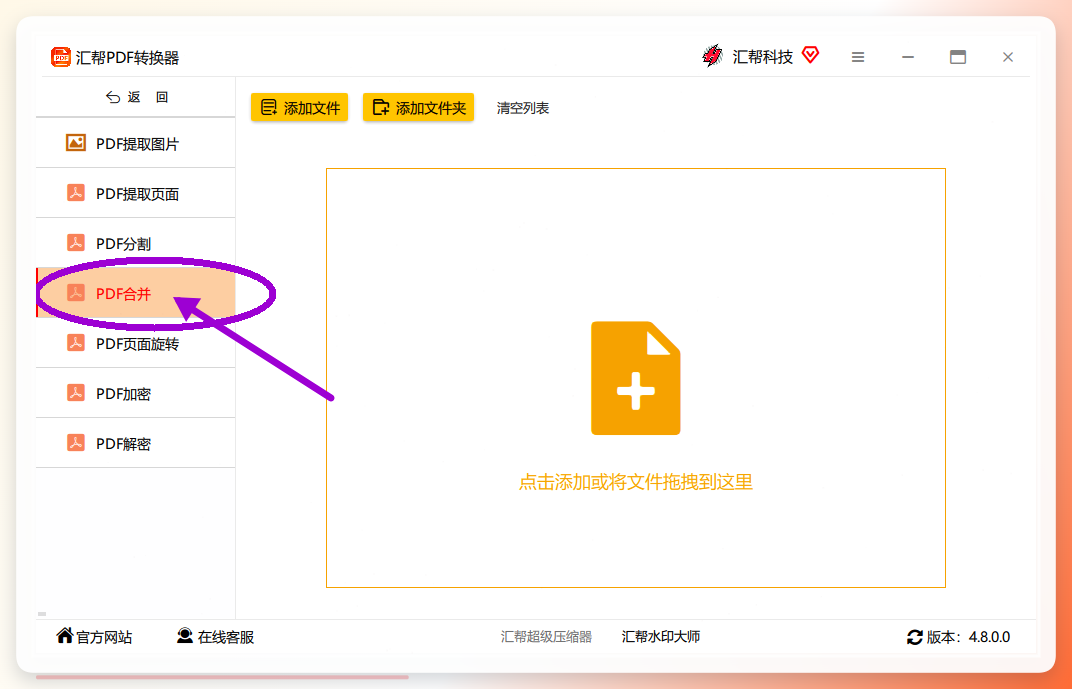The width and height of the screenshot is (1072, 689).
Task: Click the PDF icon beside PDF提取页面
Action: 76,193
